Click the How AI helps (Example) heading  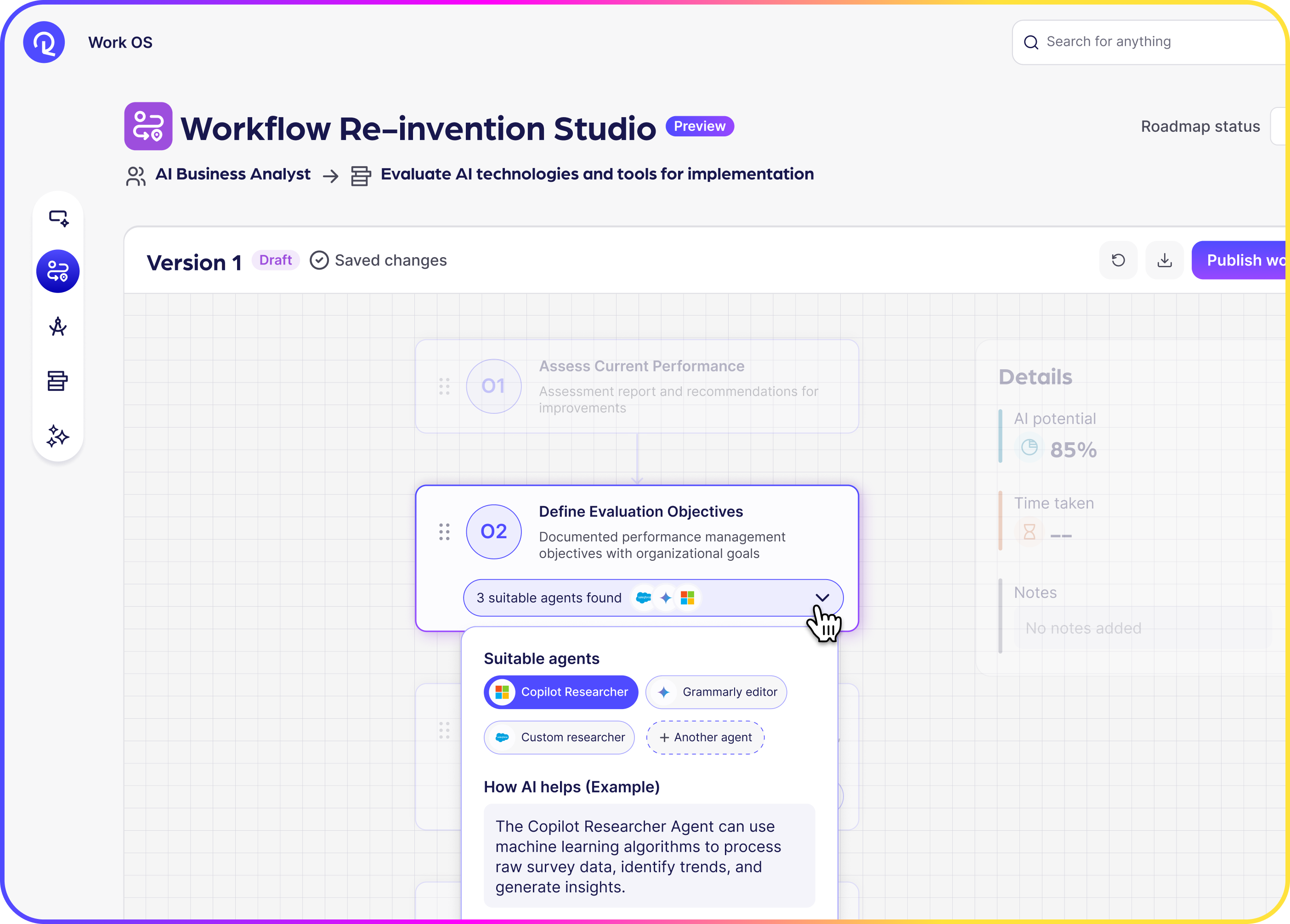click(x=571, y=787)
